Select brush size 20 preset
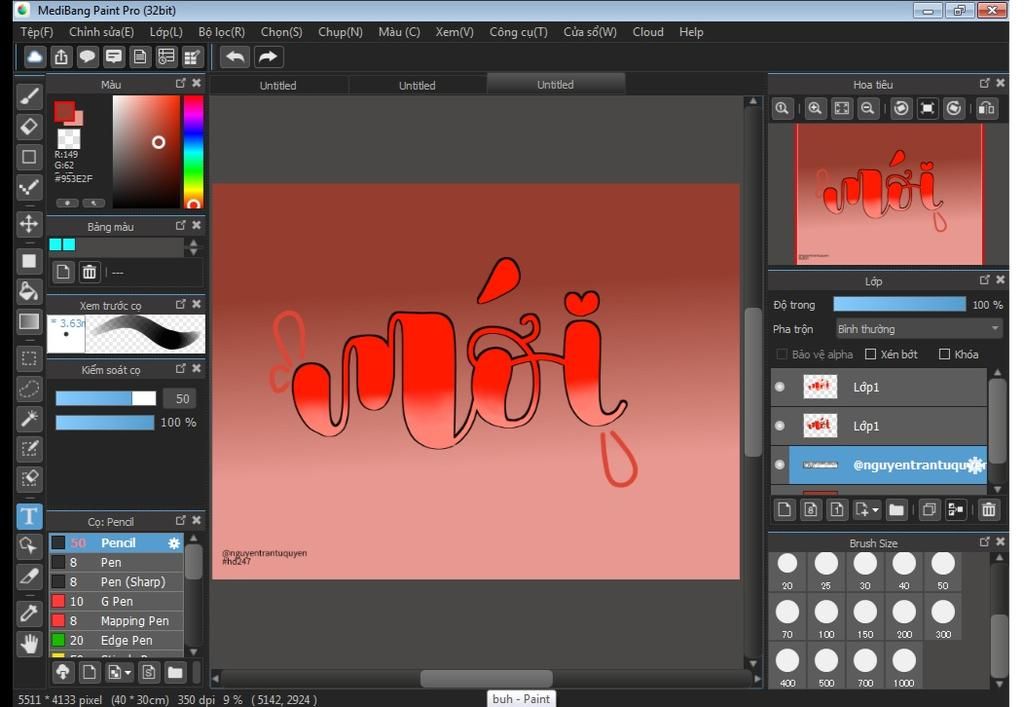This screenshot has width=1024, height=707. point(787,571)
